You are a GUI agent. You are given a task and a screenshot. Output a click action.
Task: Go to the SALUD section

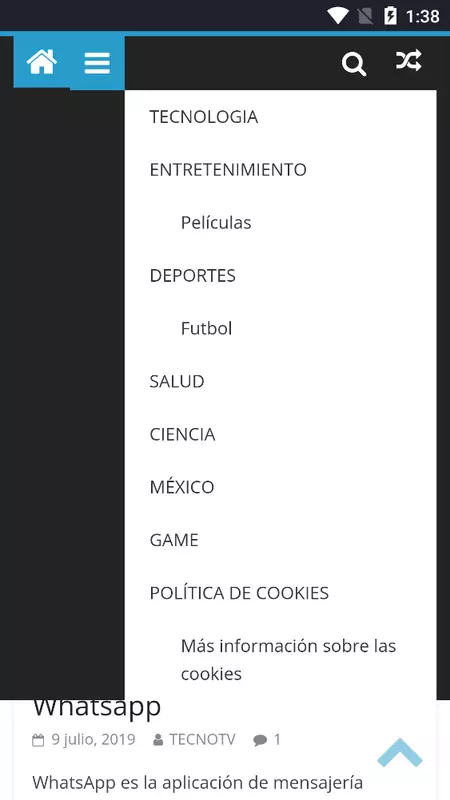[x=177, y=381]
